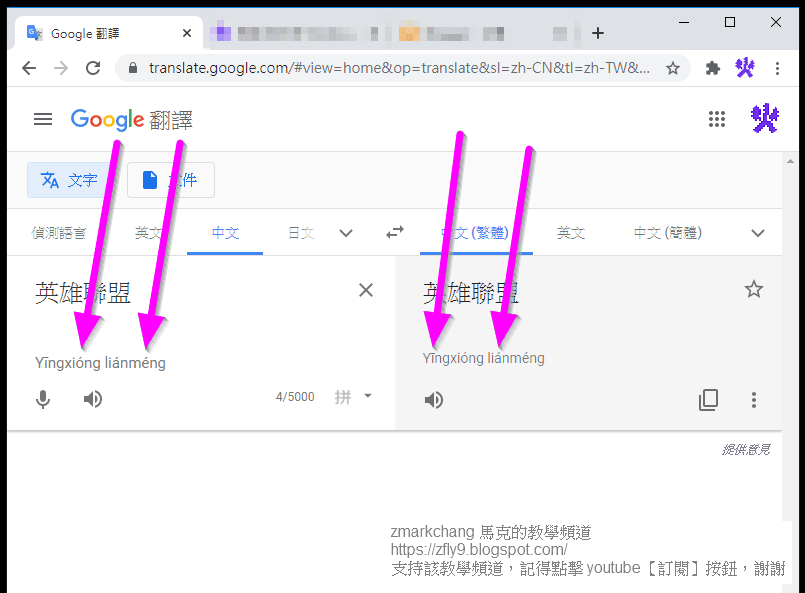The height and width of the screenshot is (593, 805).
Task: Click the purple extension icon in toolbar
Action: click(745, 67)
